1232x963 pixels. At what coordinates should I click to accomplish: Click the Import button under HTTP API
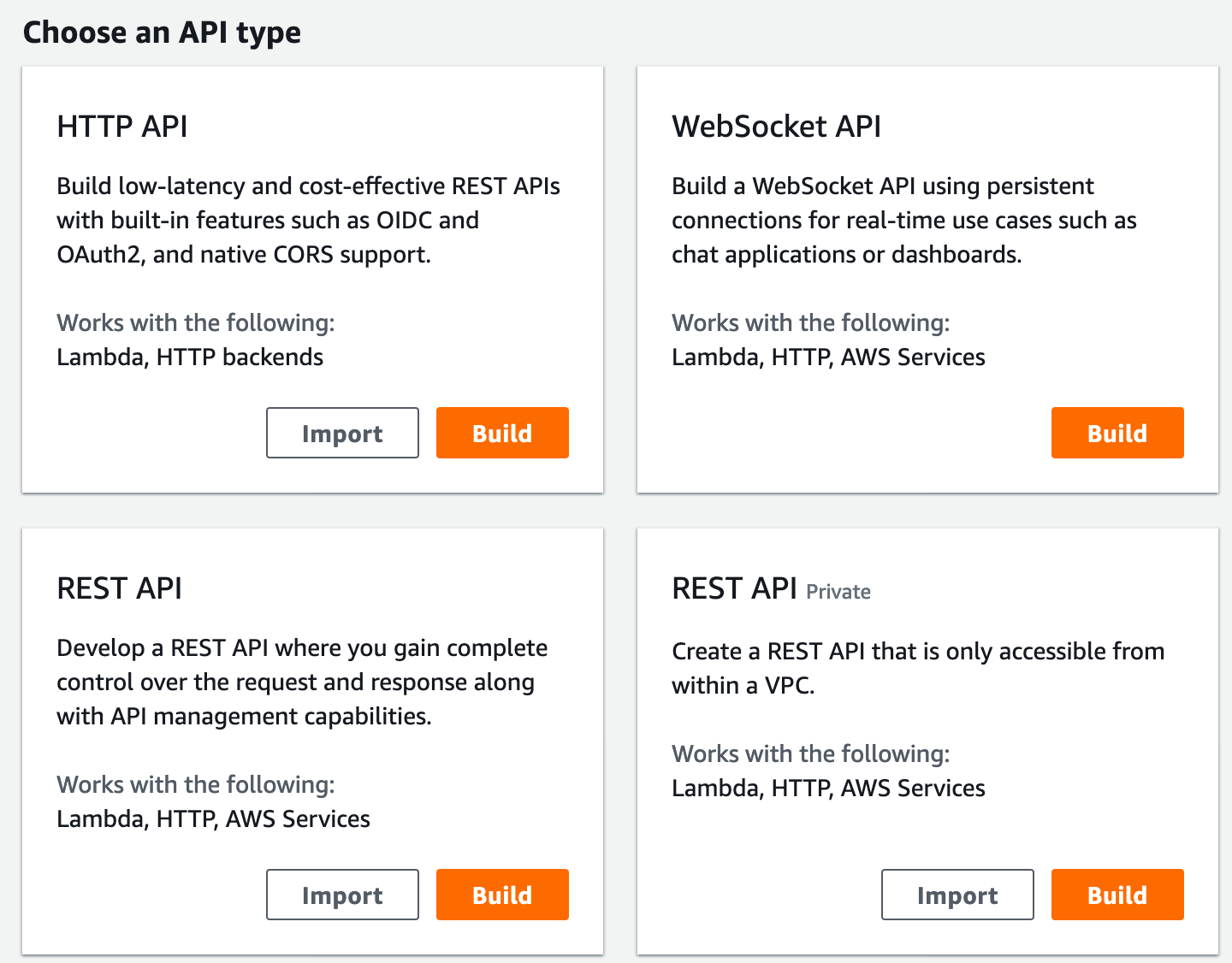point(342,433)
